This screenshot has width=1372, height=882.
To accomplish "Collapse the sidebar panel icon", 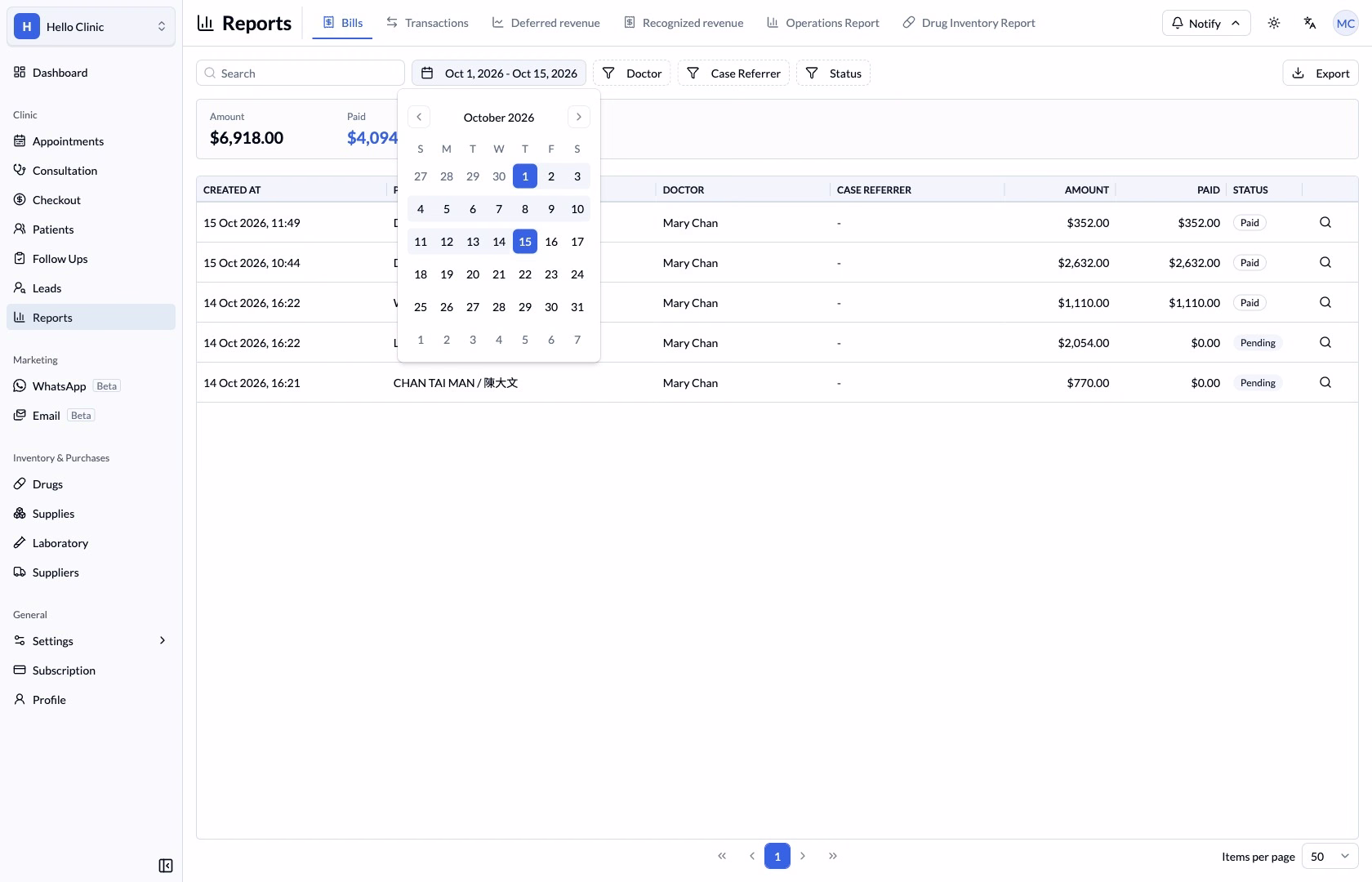I will [166, 866].
